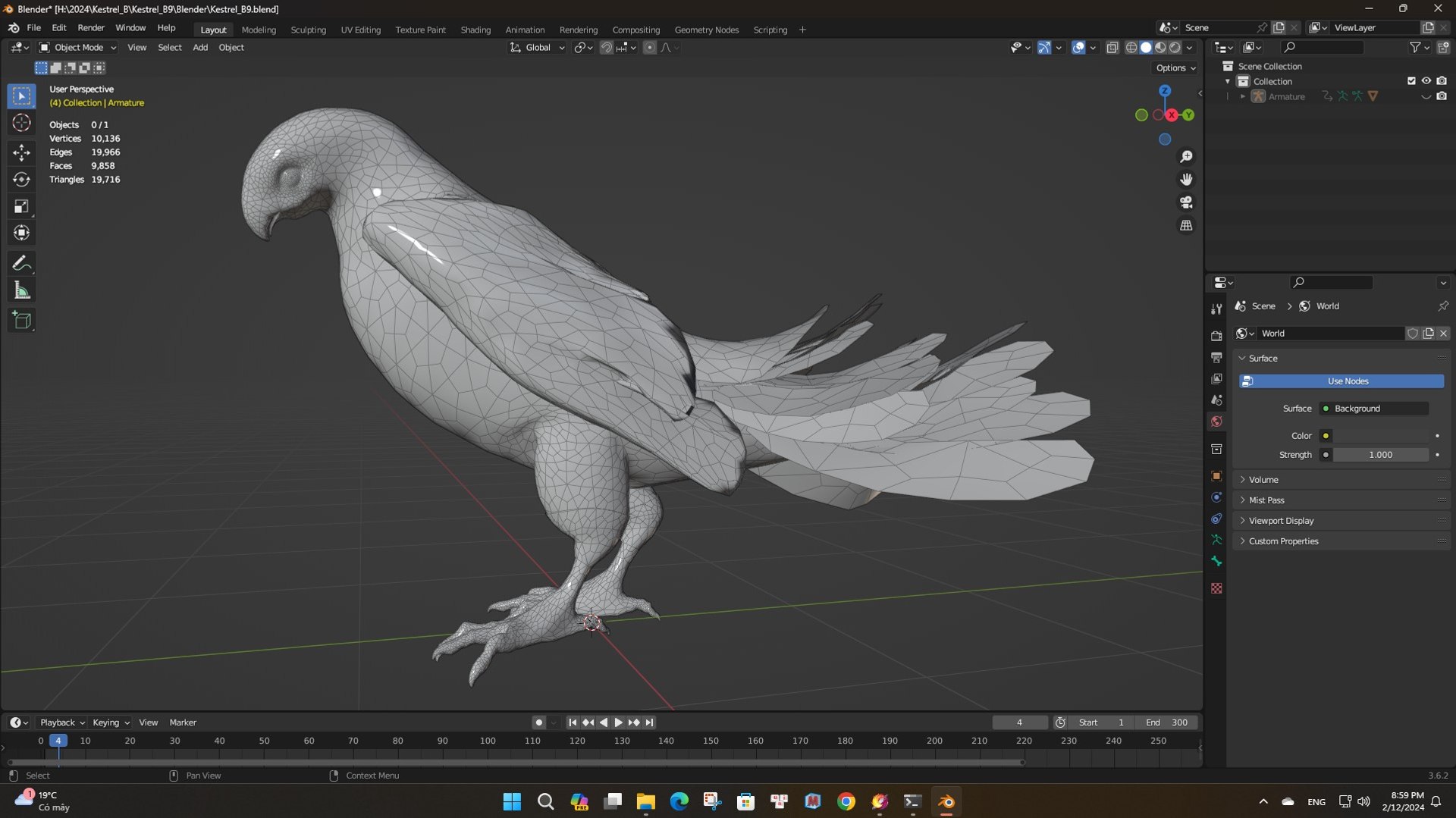The width and height of the screenshot is (1456, 818).
Task: Uncheck the Collection exclude checkbox
Action: point(1411,81)
